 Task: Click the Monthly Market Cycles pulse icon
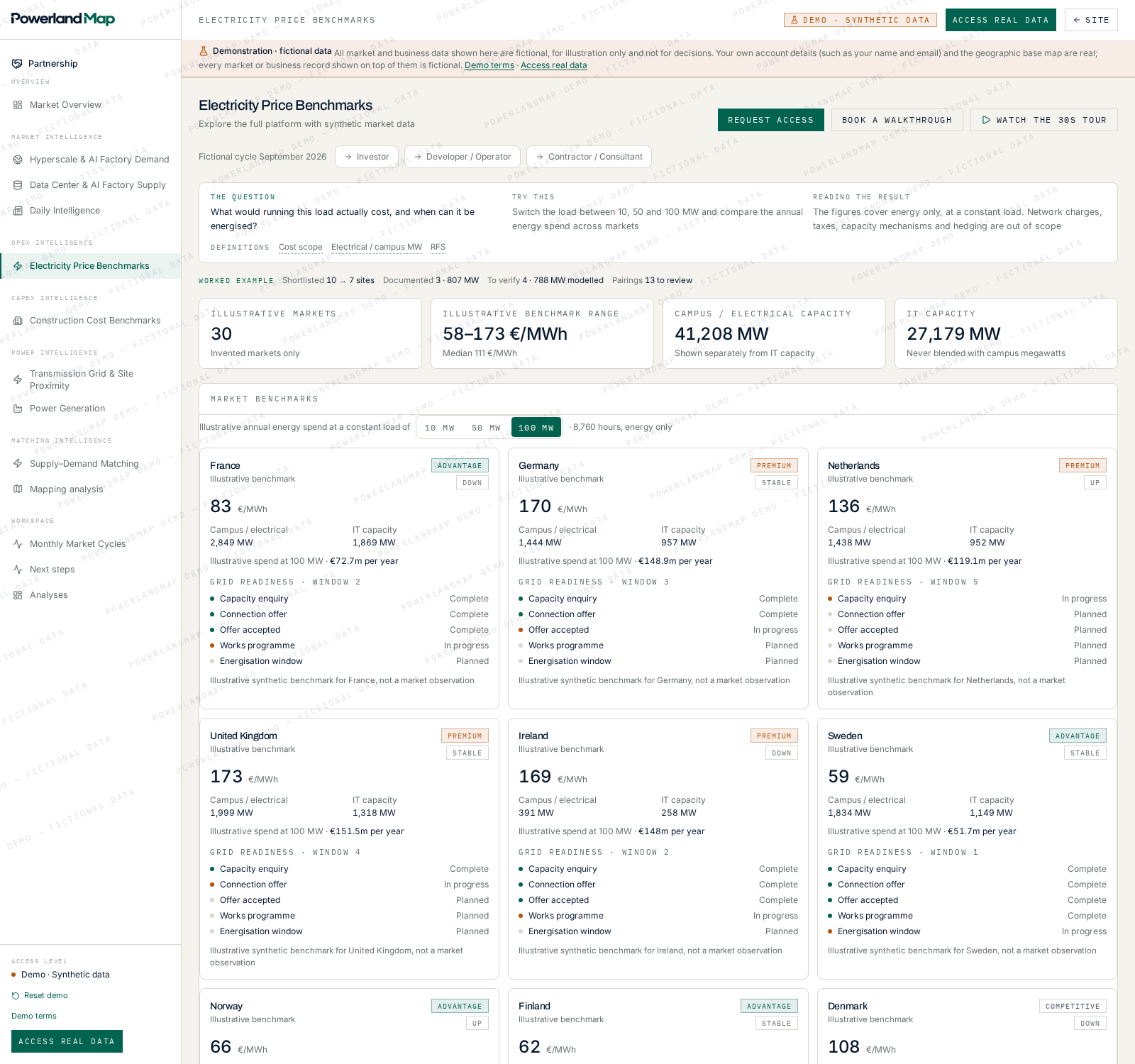tap(18, 544)
